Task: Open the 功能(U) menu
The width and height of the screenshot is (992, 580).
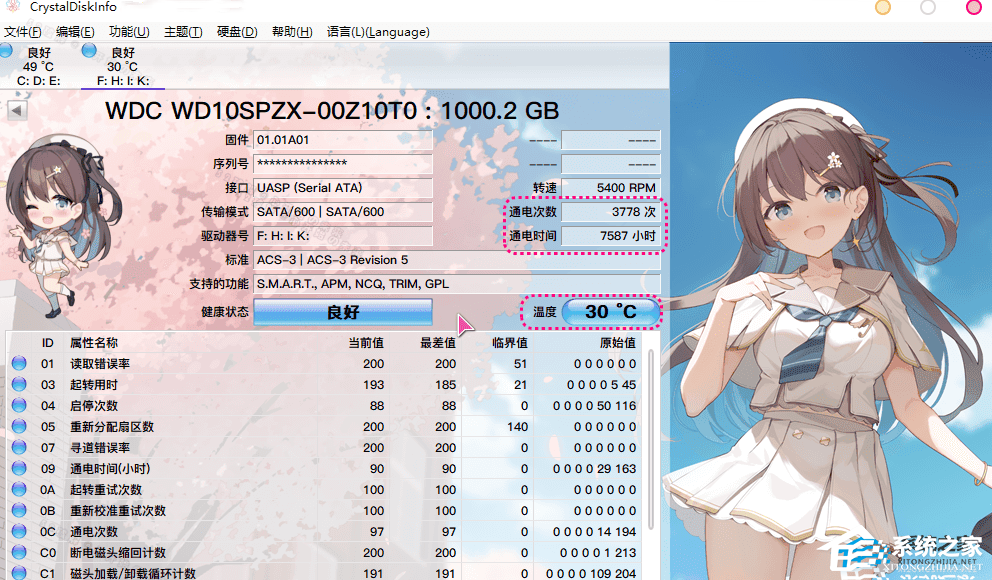Action: point(129,32)
